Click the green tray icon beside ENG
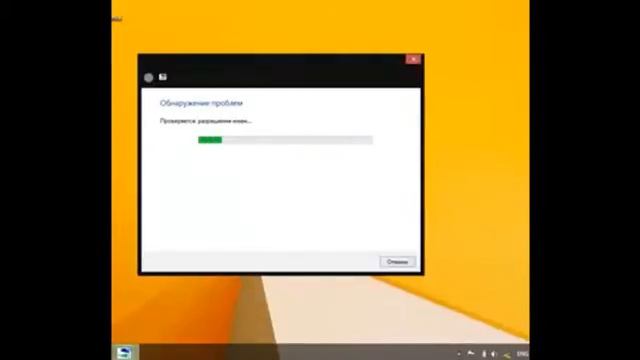Image resolution: width=640 pixels, height=360 pixels. coord(507,355)
